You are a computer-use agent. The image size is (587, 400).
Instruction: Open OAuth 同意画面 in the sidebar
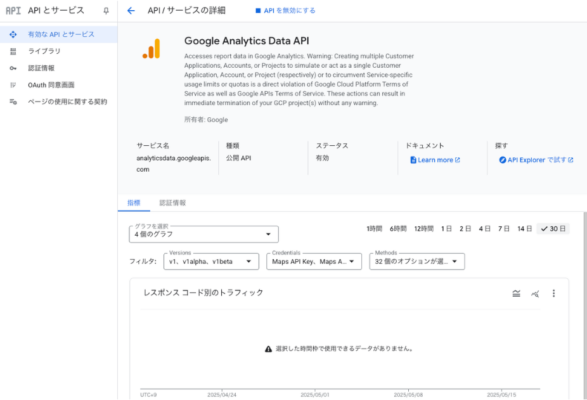coord(58,85)
